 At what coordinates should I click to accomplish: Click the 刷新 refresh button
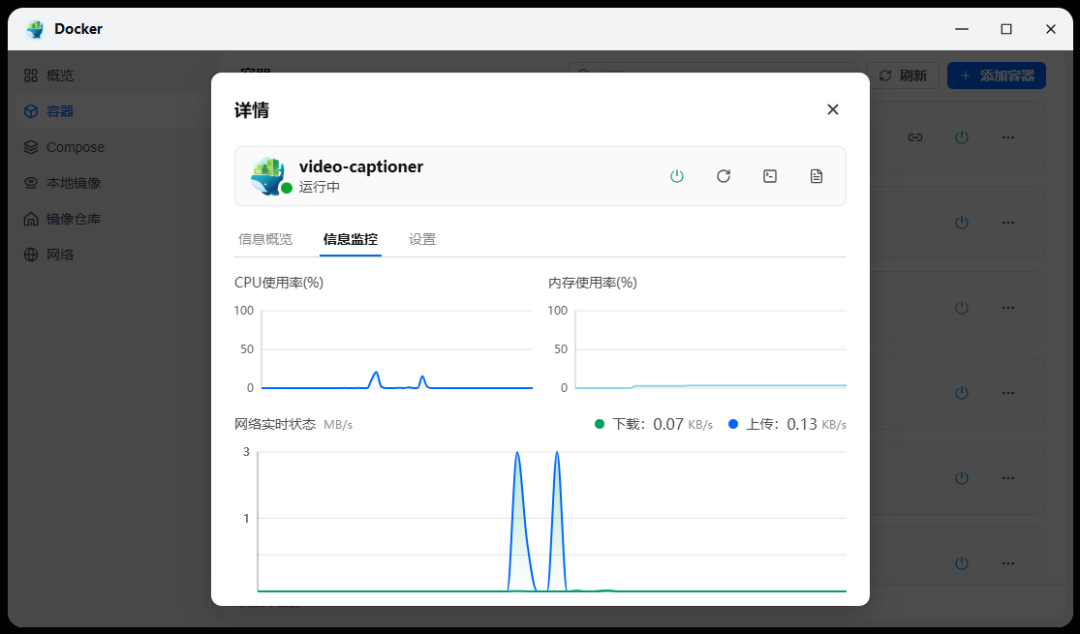click(x=902, y=75)
